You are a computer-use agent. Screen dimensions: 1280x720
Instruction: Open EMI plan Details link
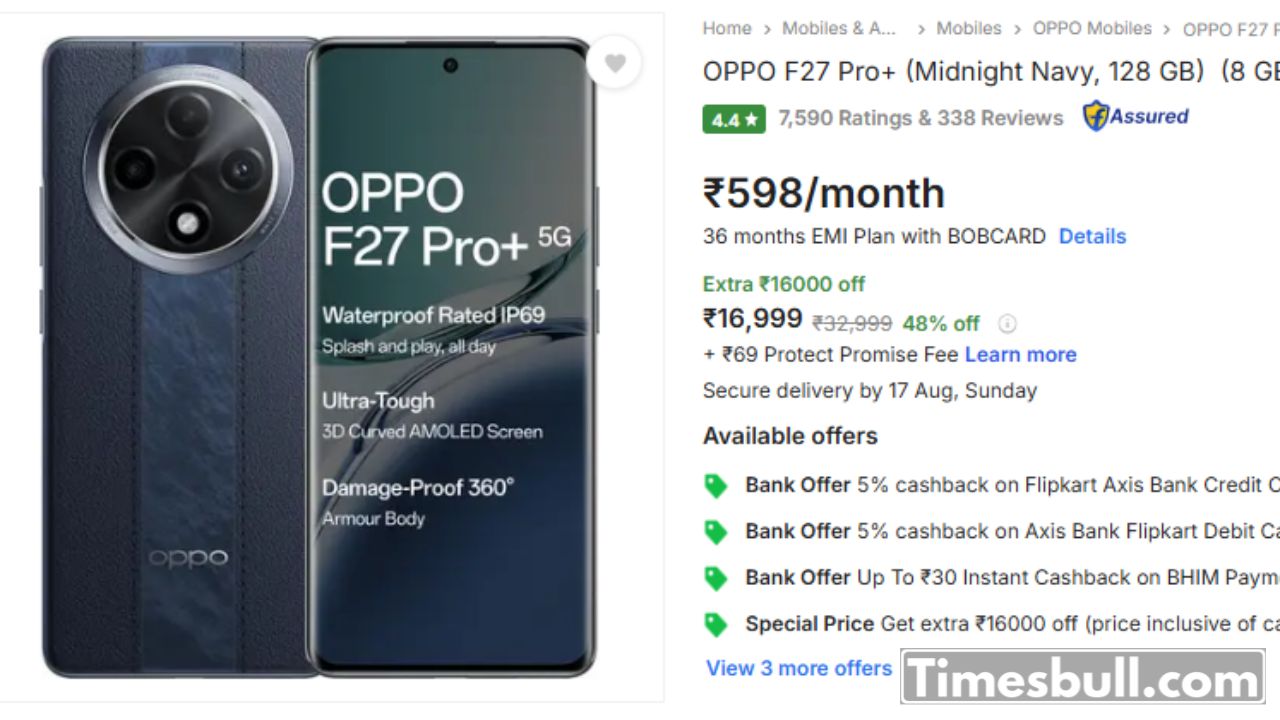click(1092, 236)
